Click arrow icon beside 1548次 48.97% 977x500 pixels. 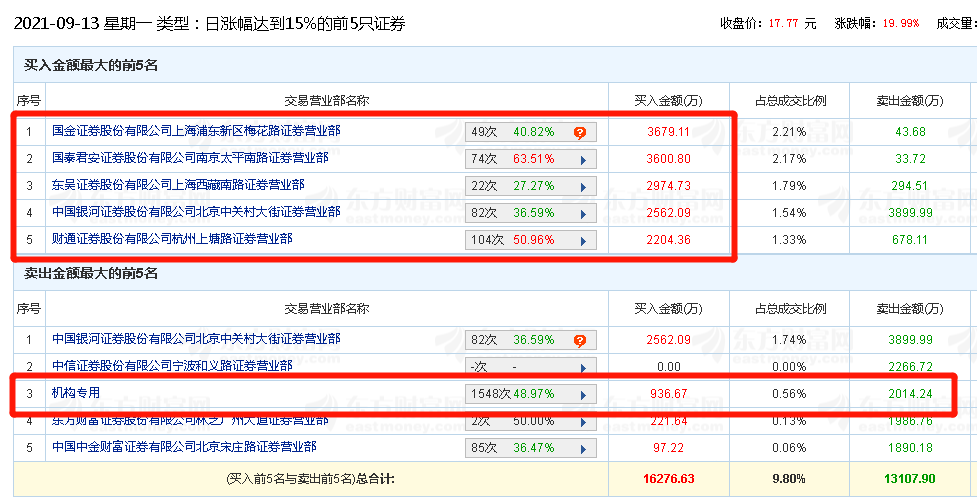[x=583, y=395]
